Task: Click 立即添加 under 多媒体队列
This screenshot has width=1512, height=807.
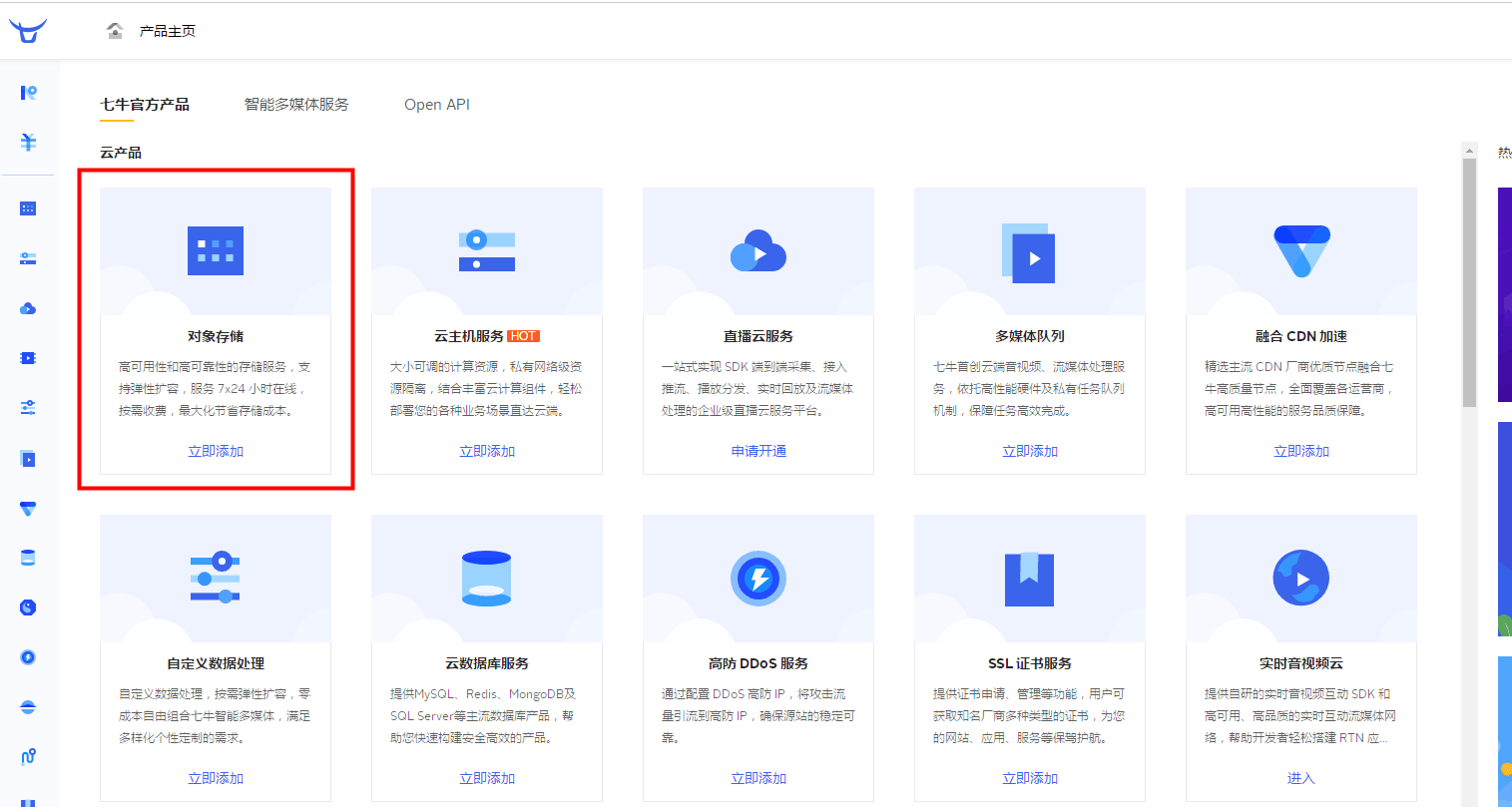Action: 1030,451
